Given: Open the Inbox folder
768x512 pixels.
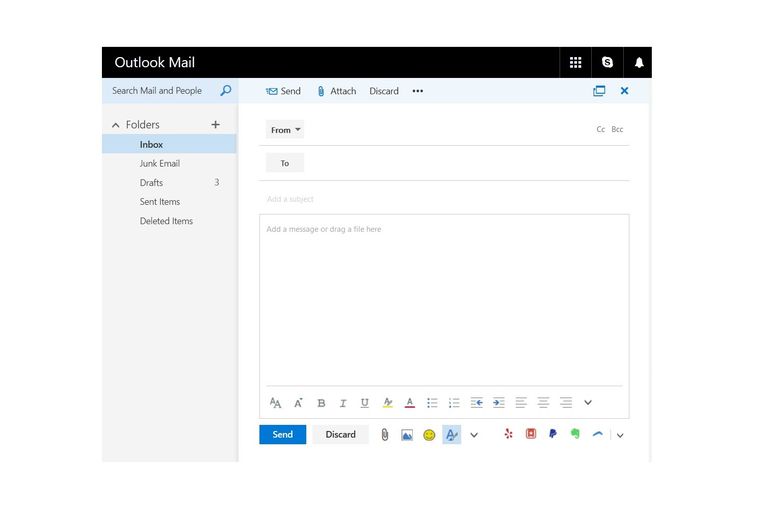Looking at the screenshot, I should 169,144.
